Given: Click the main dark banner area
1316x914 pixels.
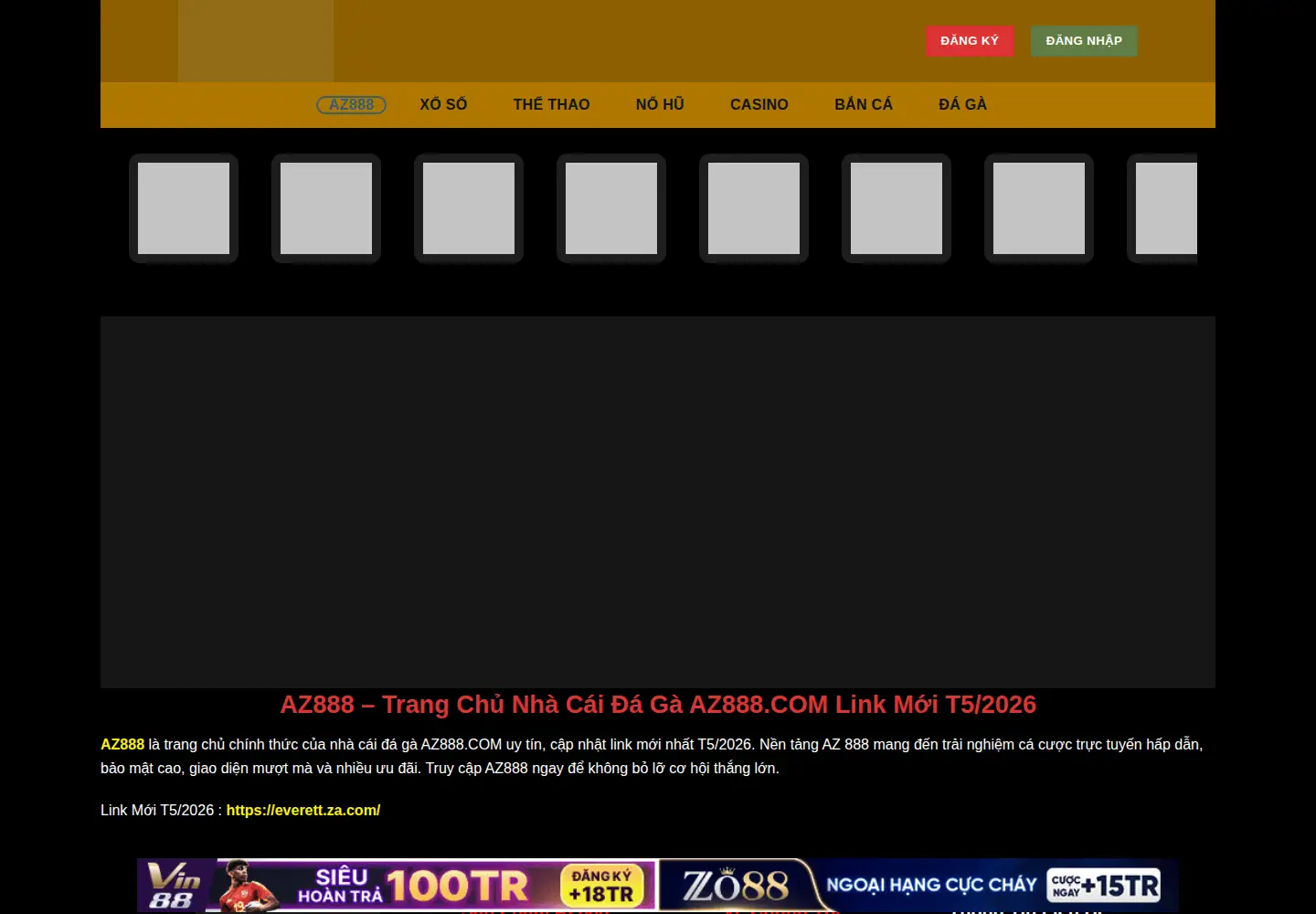Looking at the screenshot, I should [x=658, y=502].
